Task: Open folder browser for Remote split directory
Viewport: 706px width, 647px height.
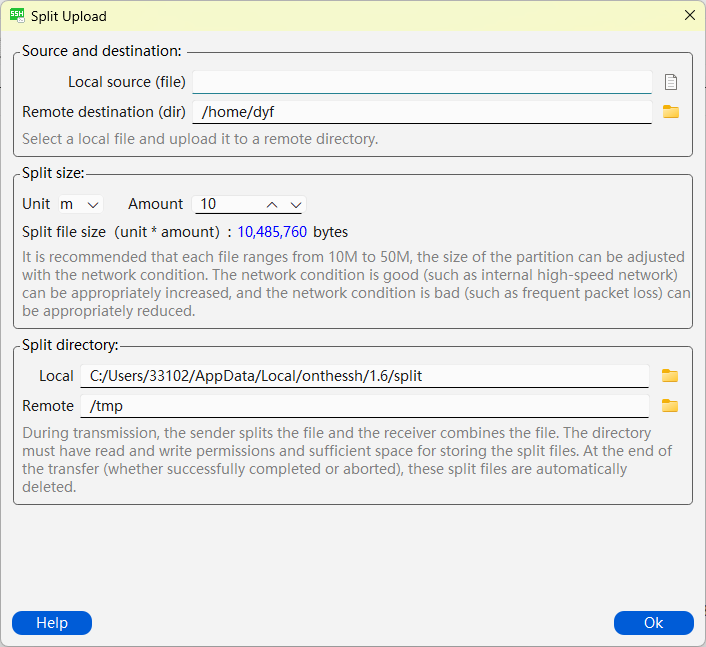Action: 670,406
